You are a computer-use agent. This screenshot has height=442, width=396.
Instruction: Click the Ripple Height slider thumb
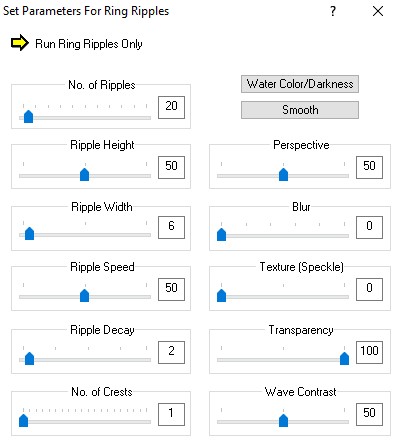click(x=85, y=174)
